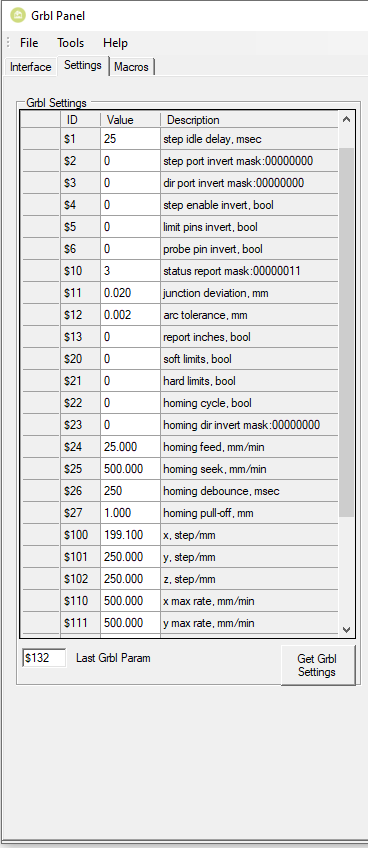Select the value 25 for $1
This screenshot has width=369, height=848.
click(130, 139)
